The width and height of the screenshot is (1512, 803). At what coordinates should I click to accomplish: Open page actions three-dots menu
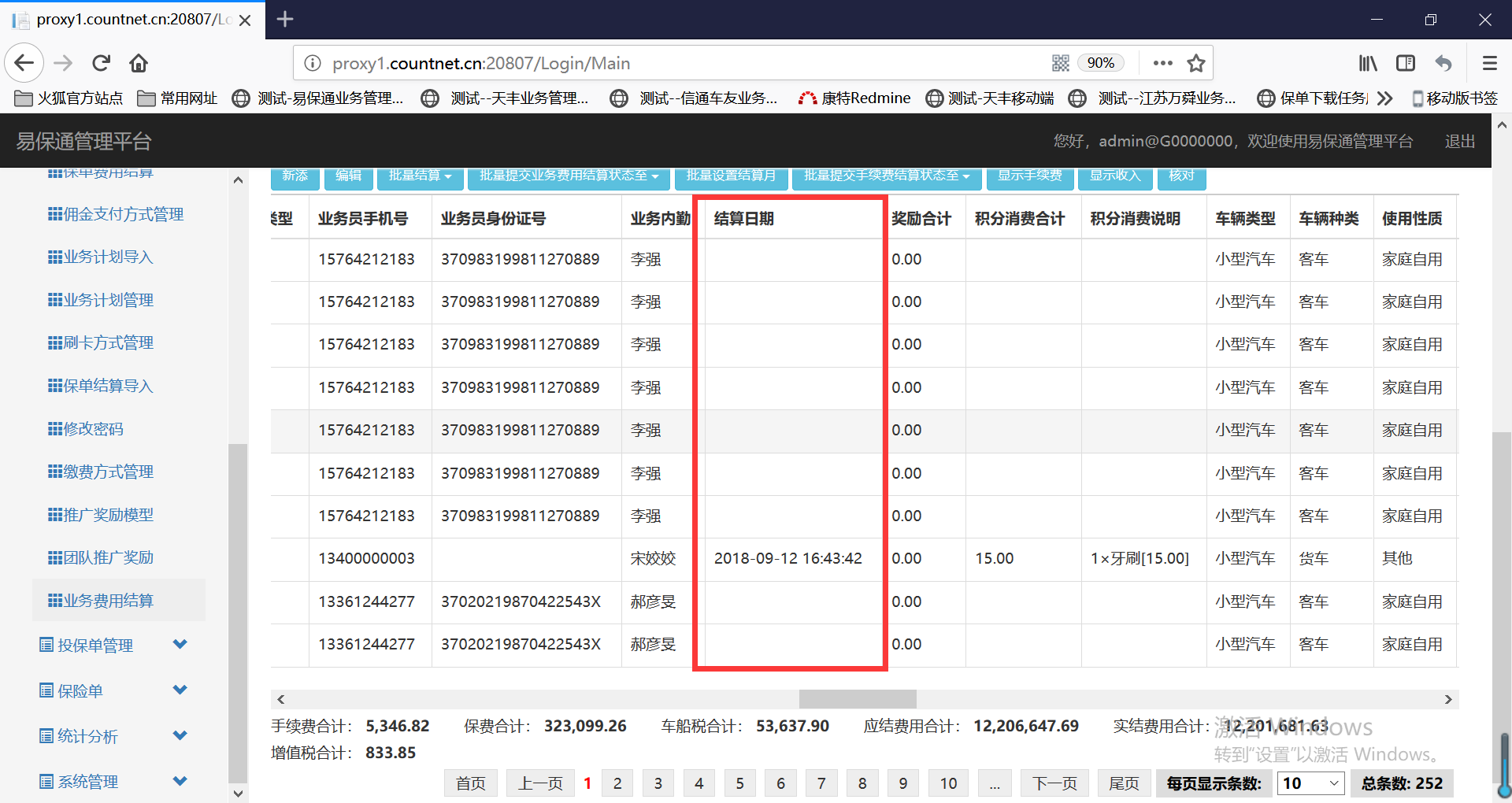[x=1162, y=63]
